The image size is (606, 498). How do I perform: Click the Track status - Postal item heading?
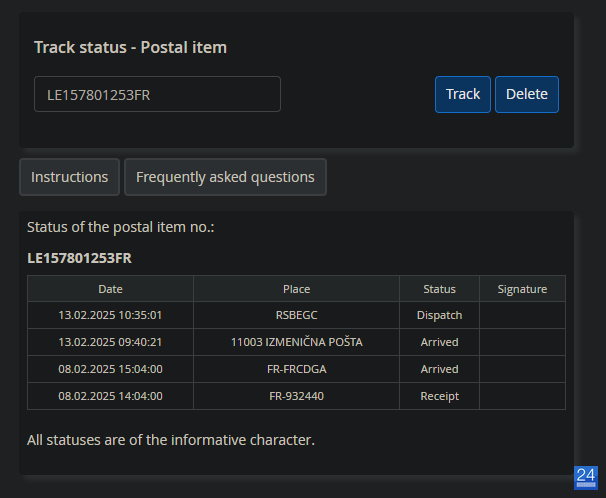click(131, 48)
